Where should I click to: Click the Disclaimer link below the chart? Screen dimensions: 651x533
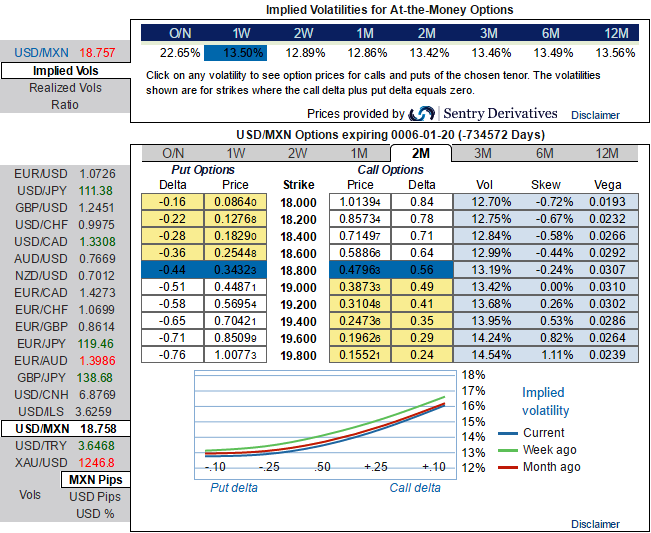point(595,524)
